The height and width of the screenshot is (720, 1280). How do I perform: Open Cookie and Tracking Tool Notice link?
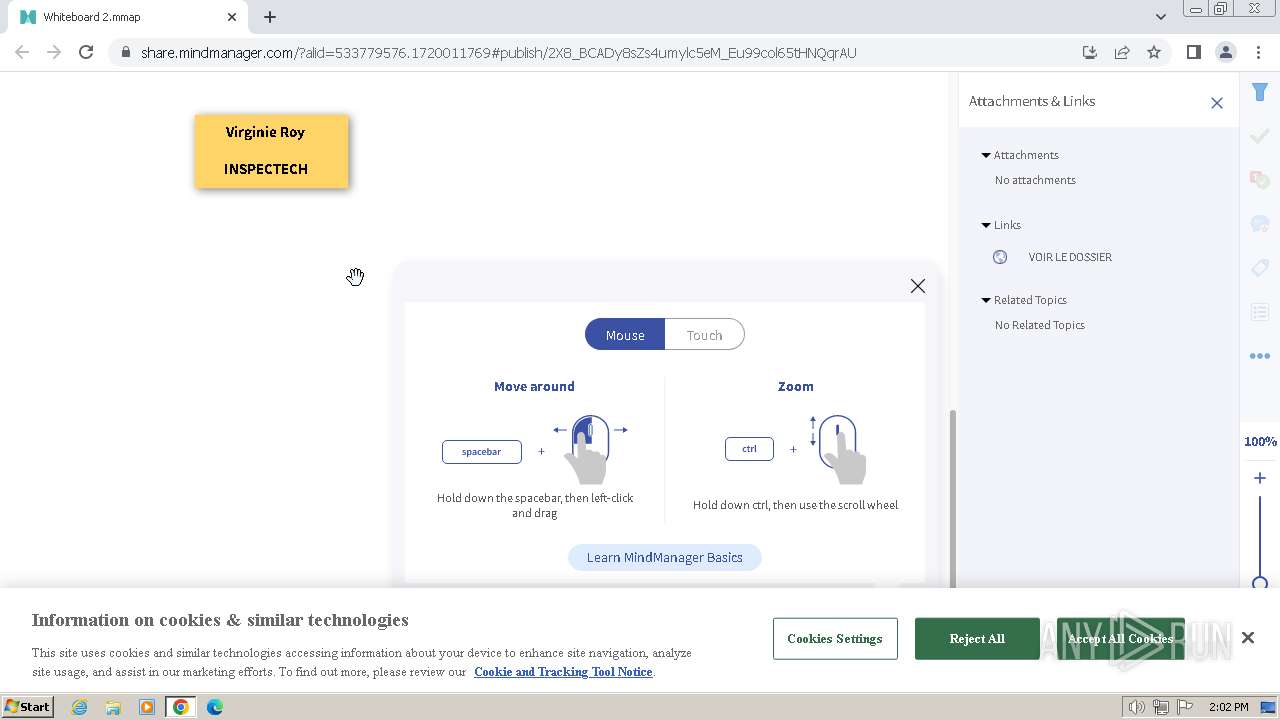[563, 672]
